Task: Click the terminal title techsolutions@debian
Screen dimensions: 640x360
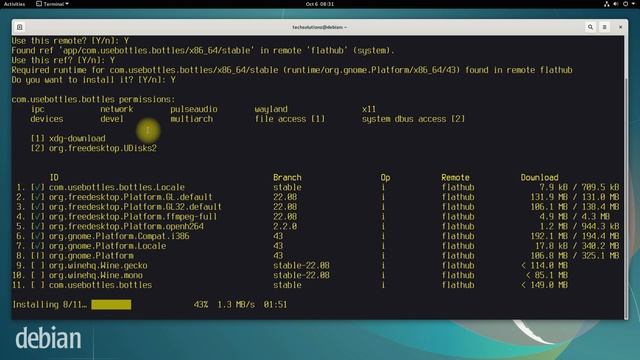Action: 320,27
